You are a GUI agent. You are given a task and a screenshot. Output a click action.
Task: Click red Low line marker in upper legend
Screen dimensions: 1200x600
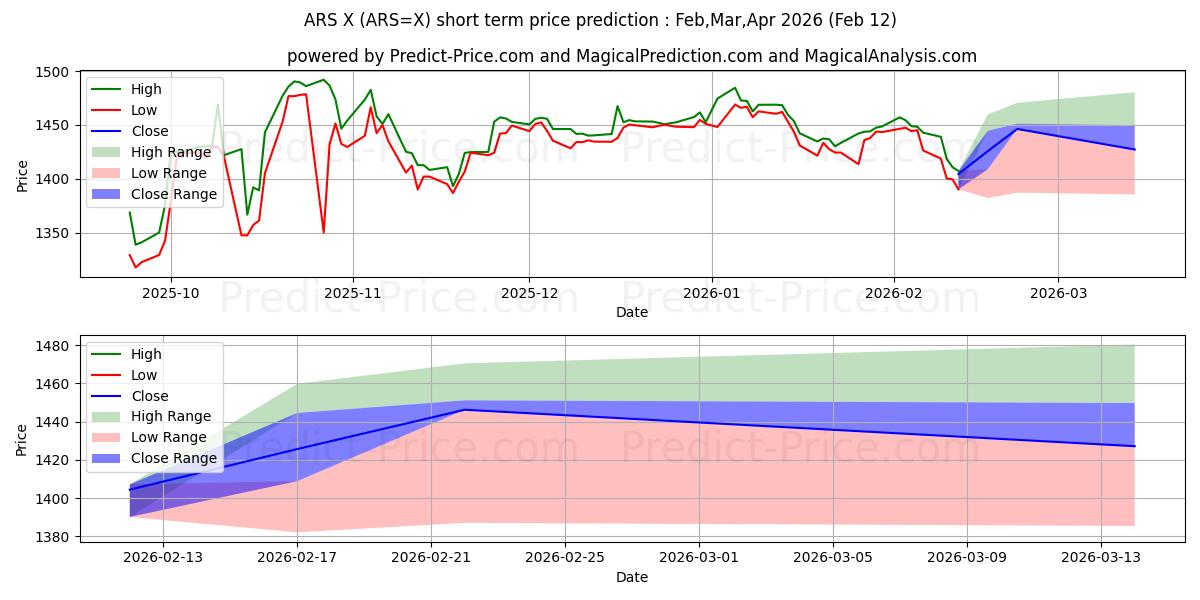pyautogui.click(x=108, y=110)
